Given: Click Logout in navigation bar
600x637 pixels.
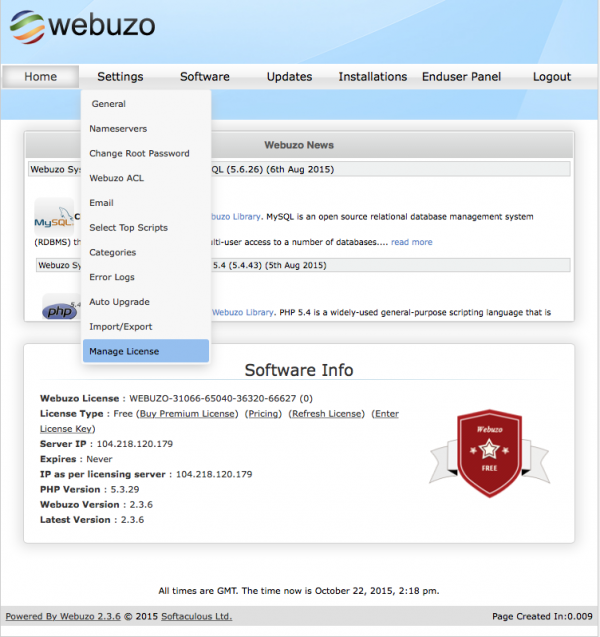Looking at the screenshot, I should point(552,77).
